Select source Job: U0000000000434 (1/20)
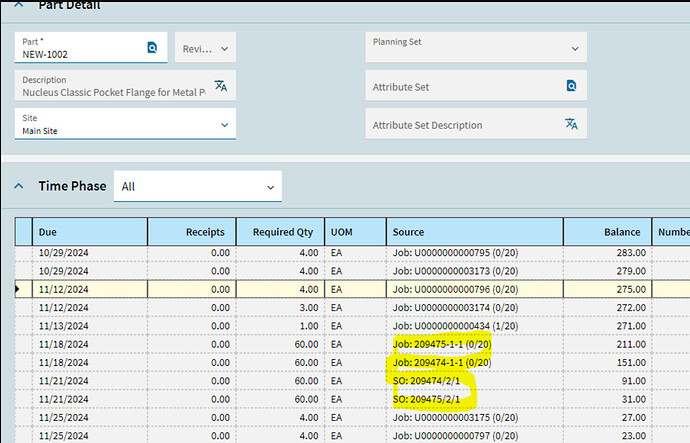Viewport: 690px width, 443px height. coord(455,326)
